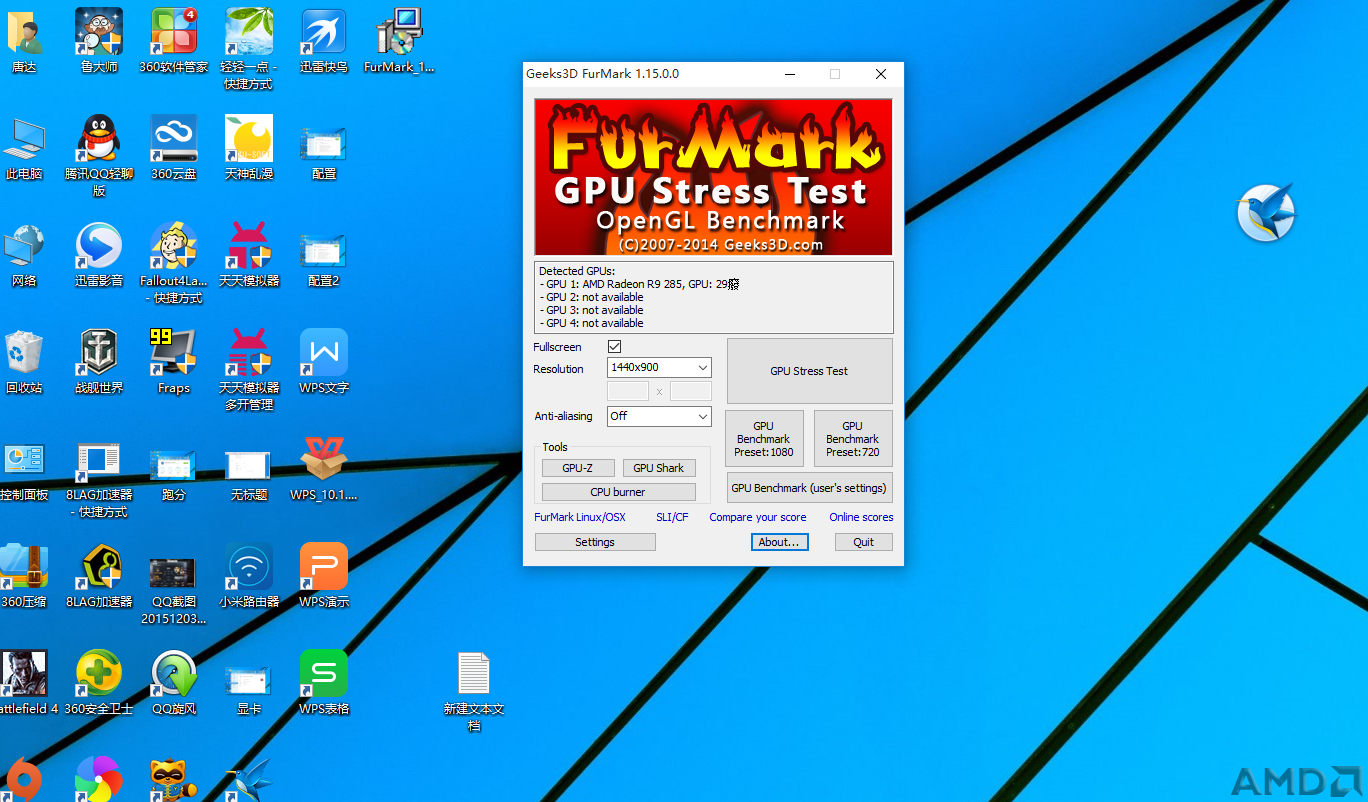The width and height of the screenshot is (1368, 802).
Task: Click the GPU 1: AMD Radeon R9 285 line
Action: click(639, 284)
